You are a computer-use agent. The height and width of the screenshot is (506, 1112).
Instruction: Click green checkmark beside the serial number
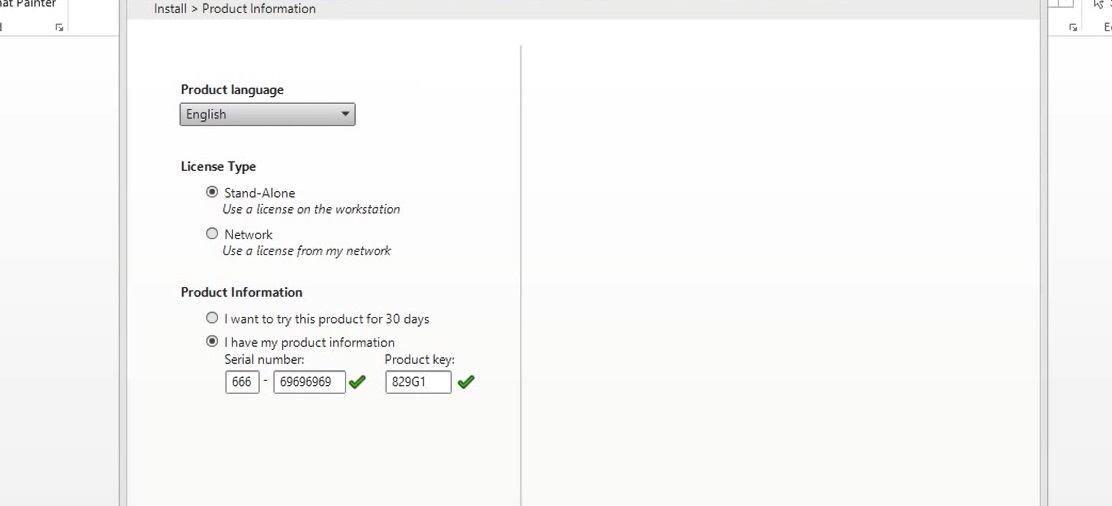coord(357,382)
